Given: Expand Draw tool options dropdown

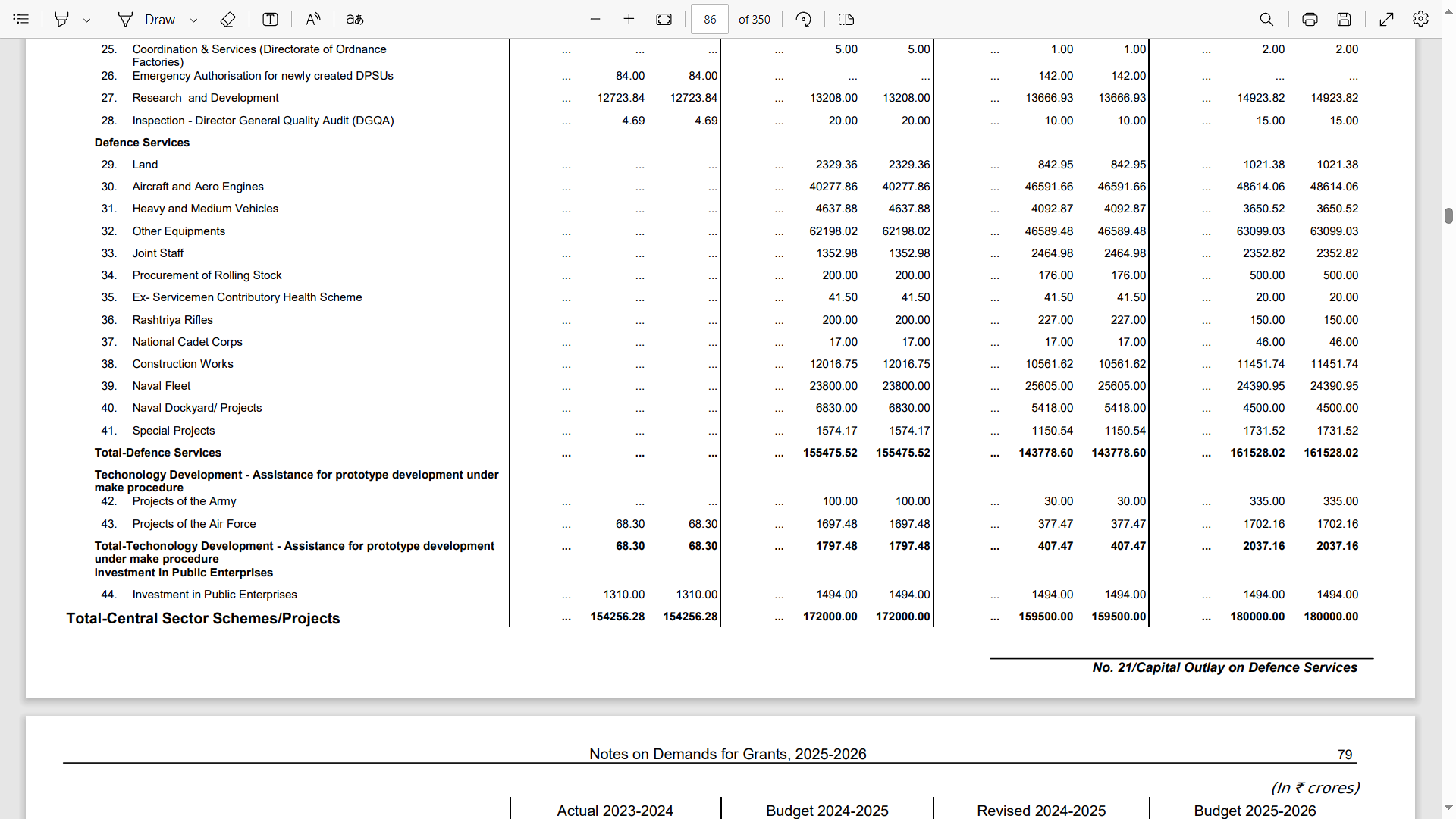Looking at the screenshot, I should [x=194, y=20].
